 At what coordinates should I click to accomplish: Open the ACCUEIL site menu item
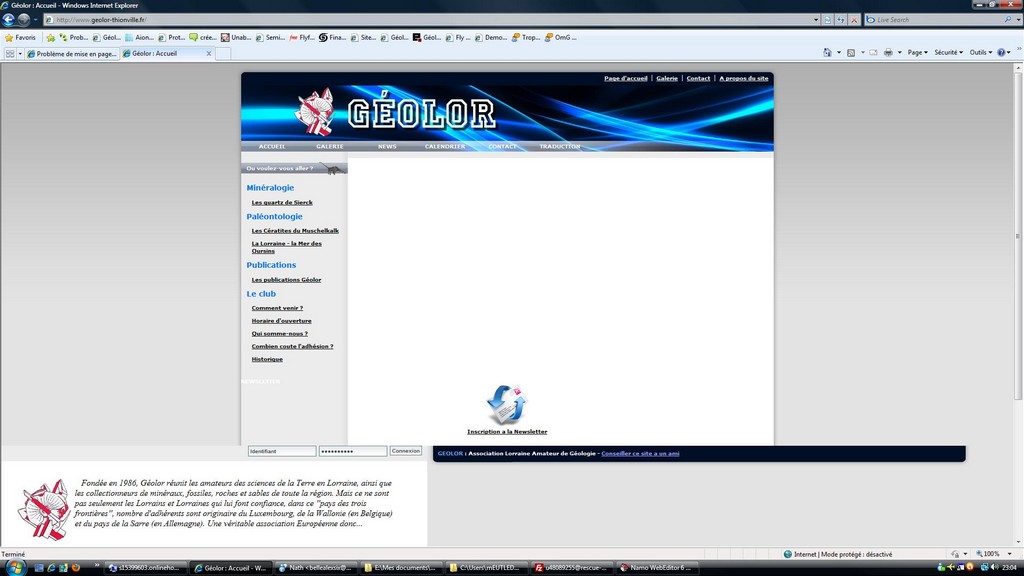point(272,146)
